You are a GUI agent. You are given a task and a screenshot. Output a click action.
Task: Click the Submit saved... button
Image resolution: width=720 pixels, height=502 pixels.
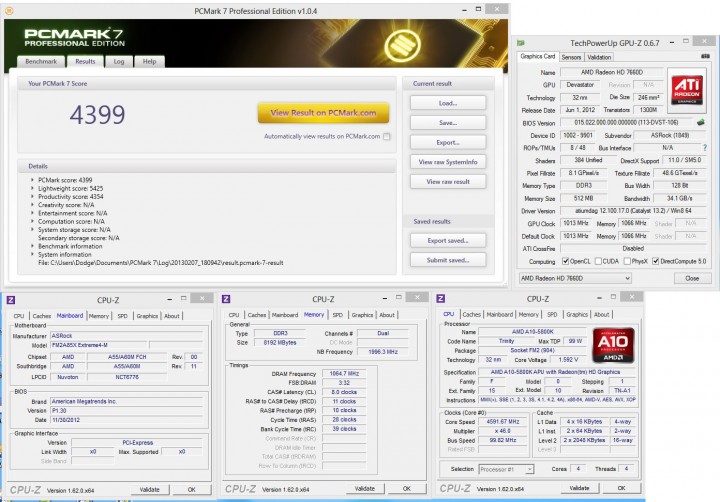point(448,260)
